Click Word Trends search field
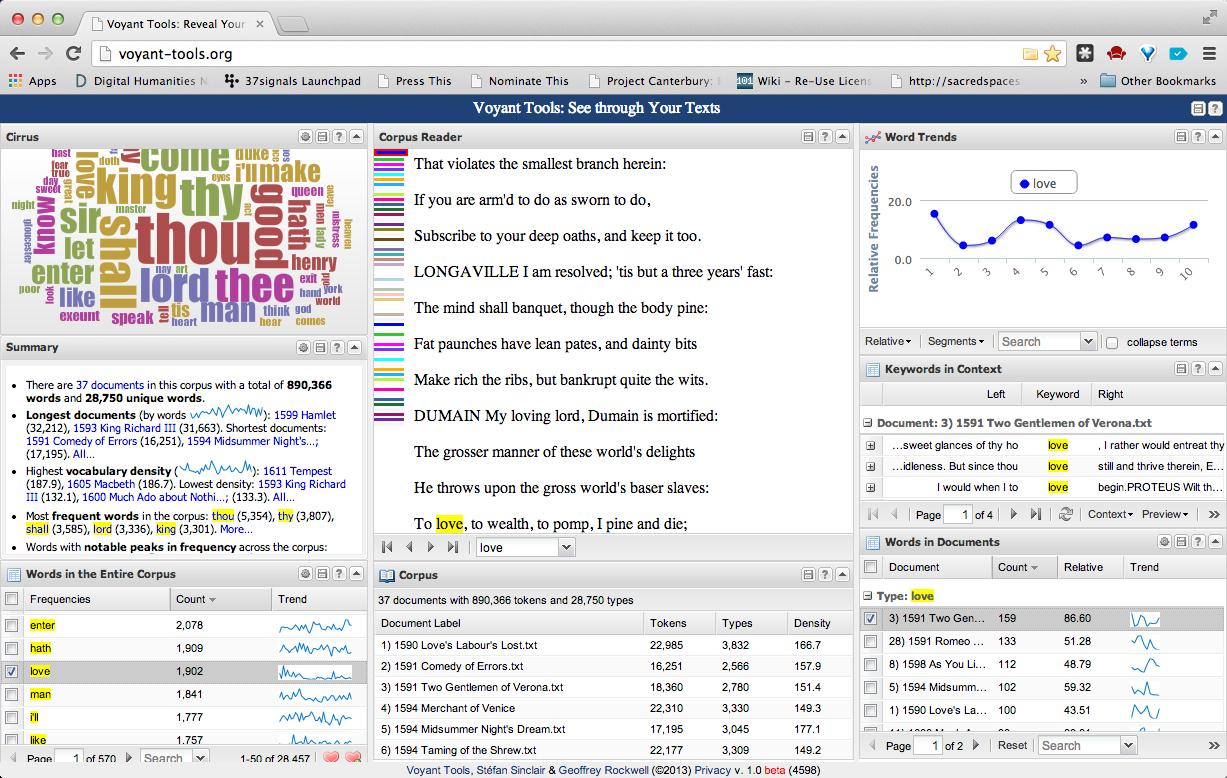 point(1039,341)
